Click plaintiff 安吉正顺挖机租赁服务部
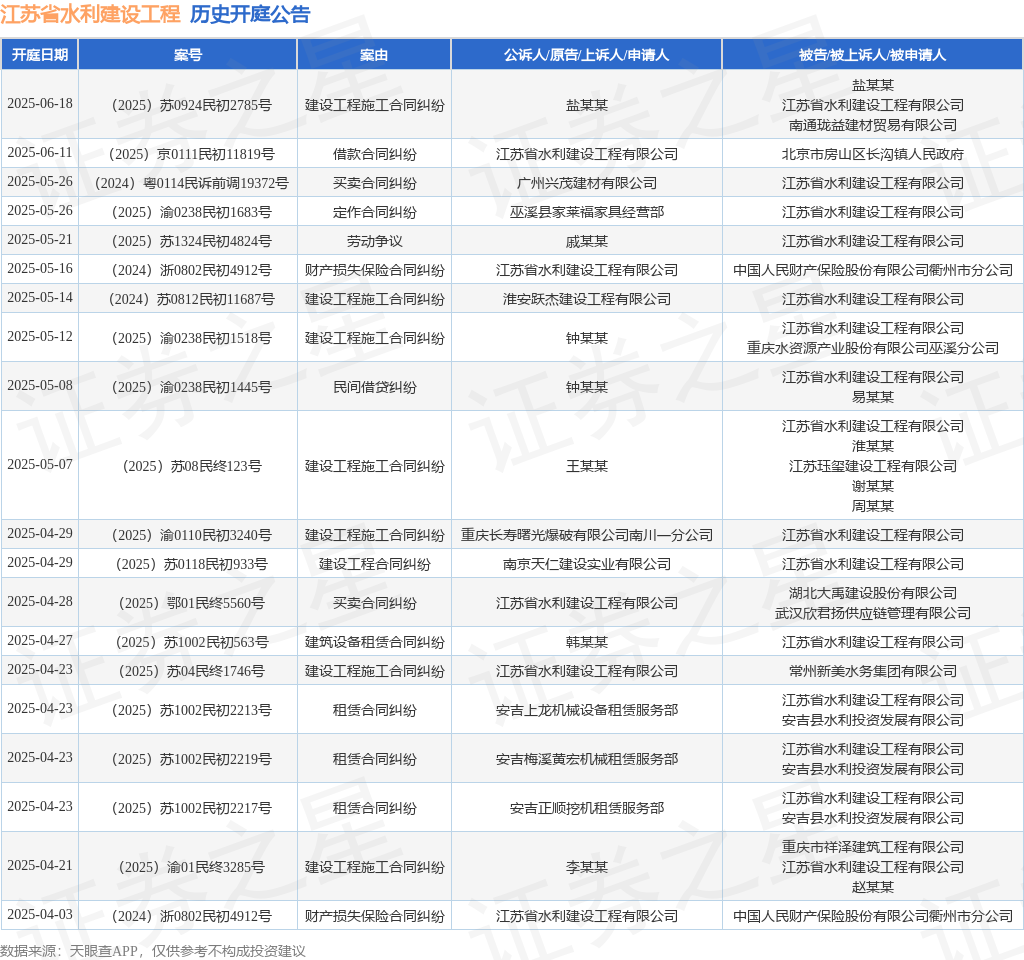The image size is (1024, 960). tap(586, 808)
